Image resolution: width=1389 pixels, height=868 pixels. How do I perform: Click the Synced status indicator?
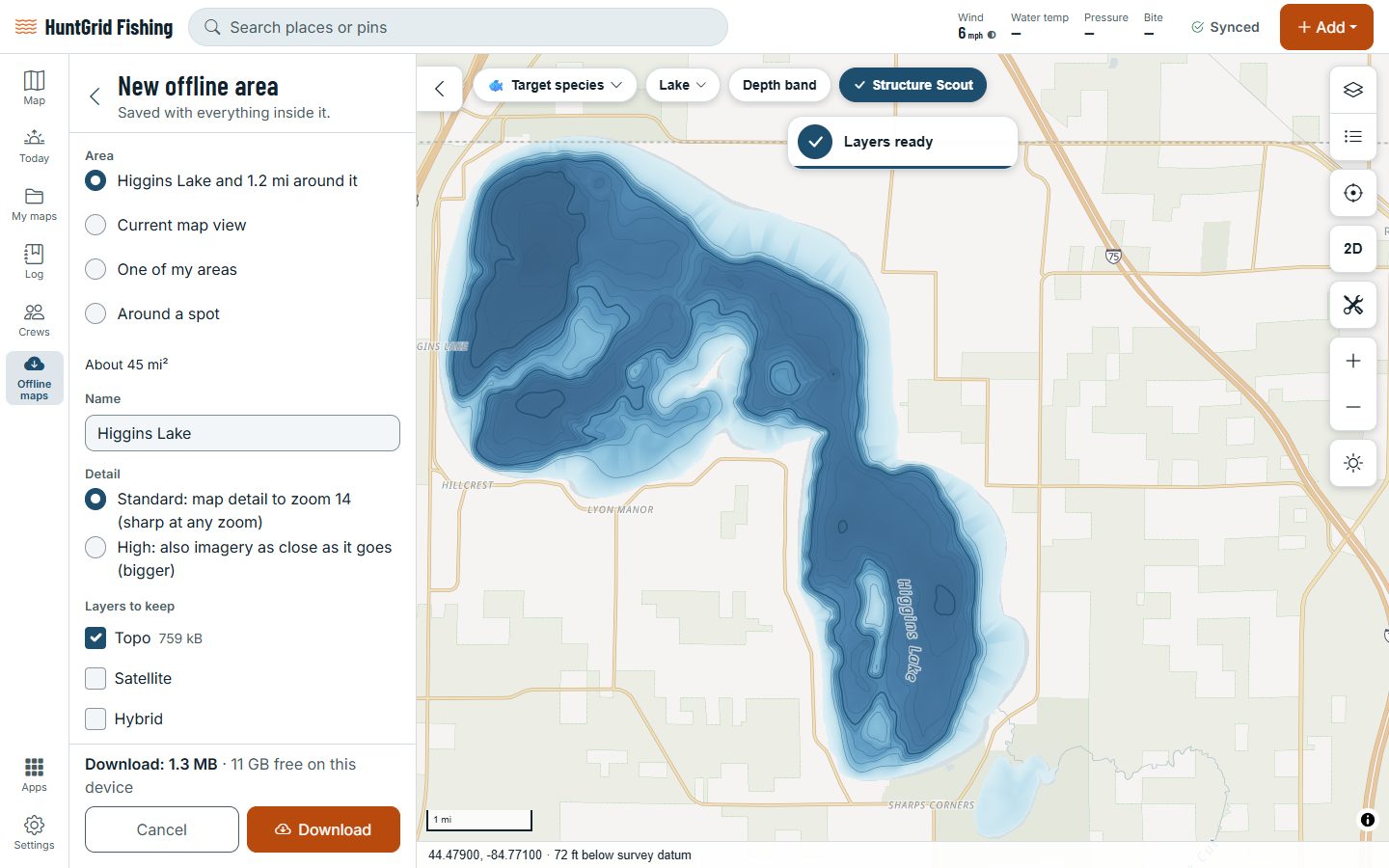1225,27
